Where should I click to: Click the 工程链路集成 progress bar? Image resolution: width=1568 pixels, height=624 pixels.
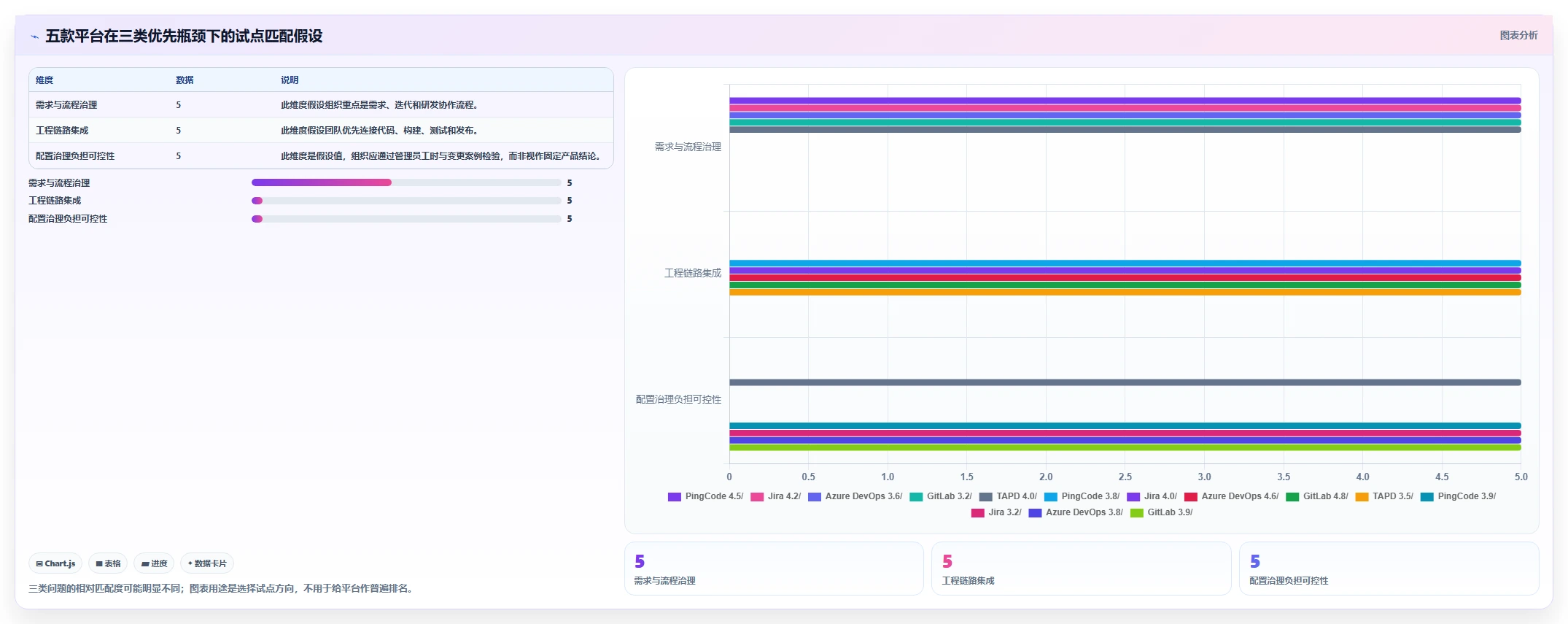pos(406,201)
